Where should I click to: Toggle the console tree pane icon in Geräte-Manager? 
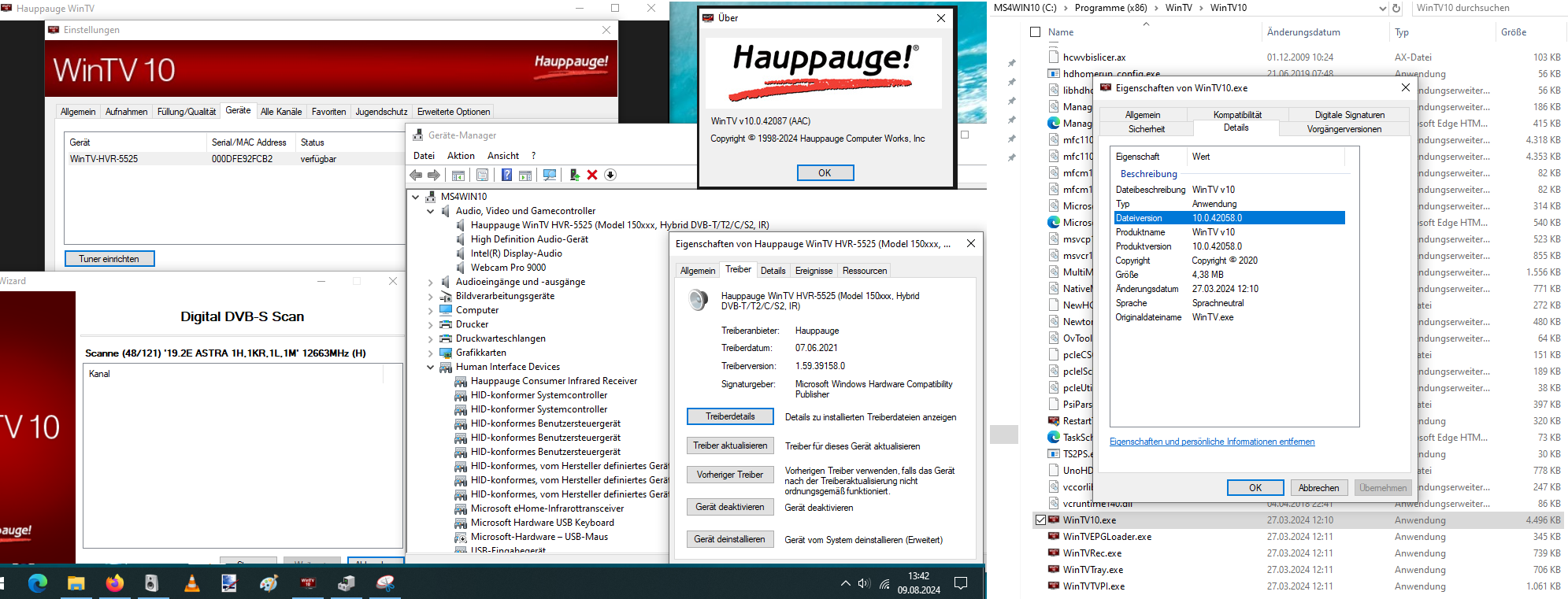[458, 175]
